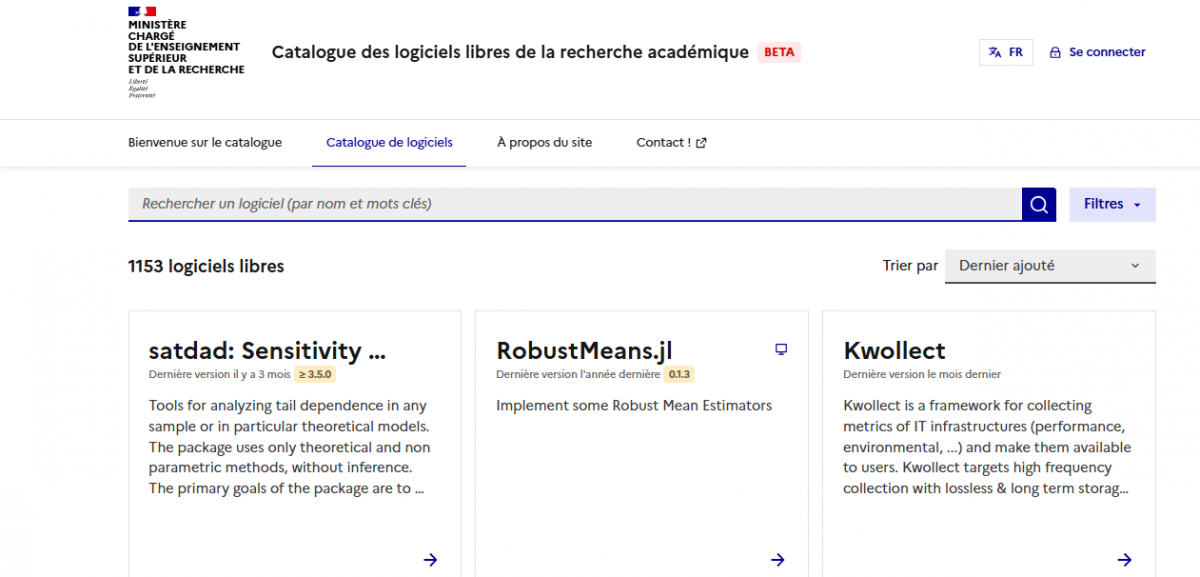
Task: Click the BETA badge next to the title
Action: pos(779,52)
